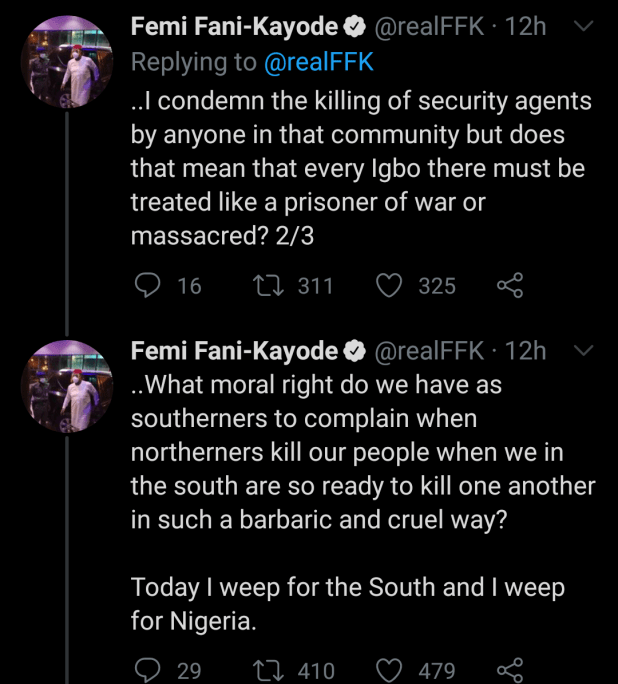Image resolution: width=618 pixels, height=684 pixels.
Task: Like the tweet with 479 likes
Action: pos(389,669)
